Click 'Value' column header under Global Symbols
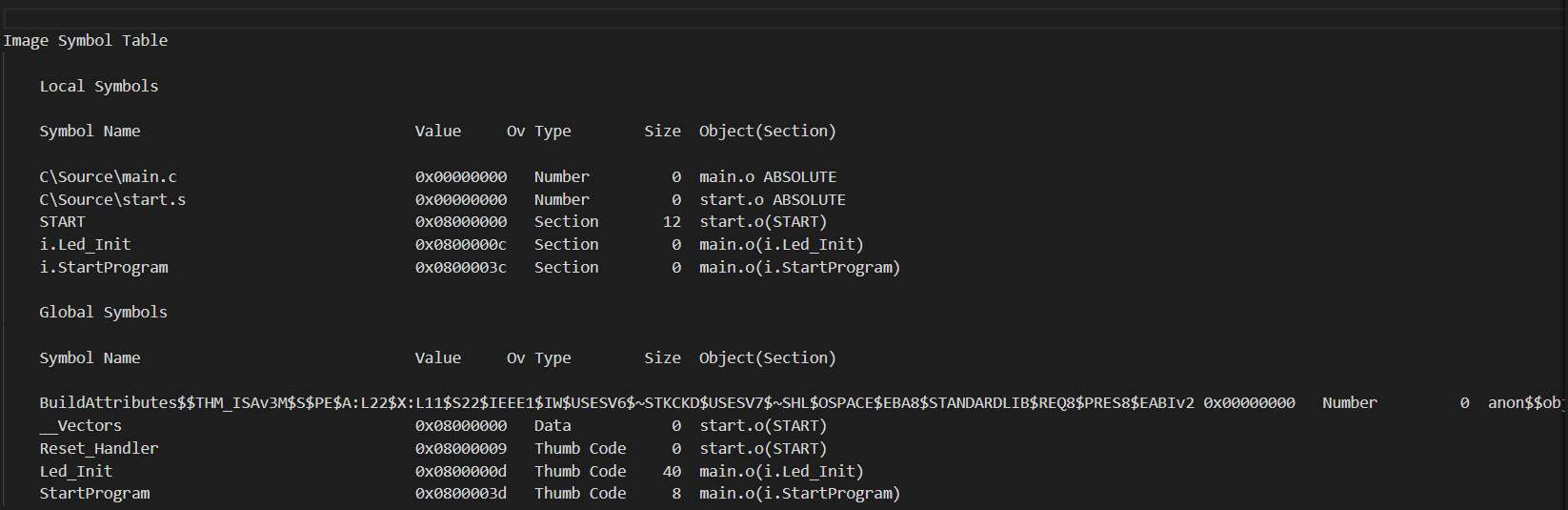 pos(438,357)
